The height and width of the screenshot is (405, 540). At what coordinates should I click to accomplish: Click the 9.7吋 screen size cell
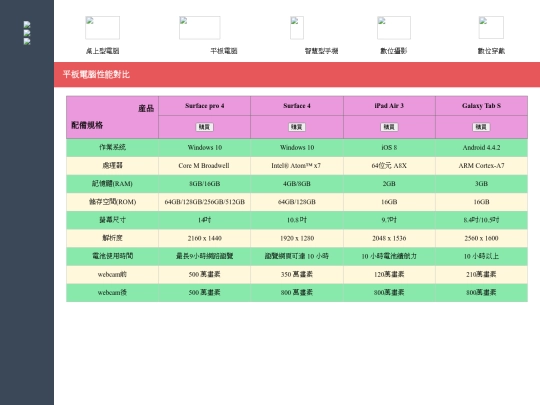point(389,220)
